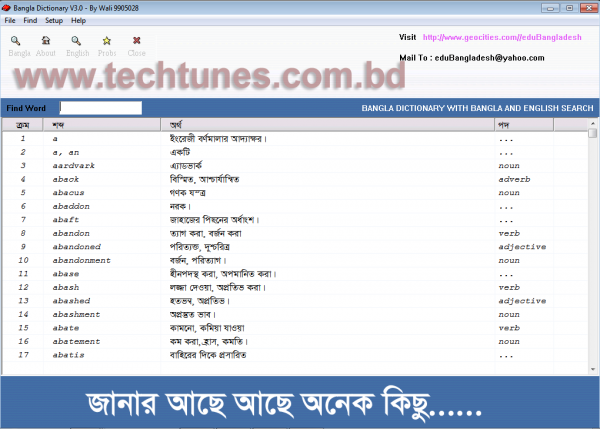
Task: Click the Find Word input field
Action: click(101, 108)
